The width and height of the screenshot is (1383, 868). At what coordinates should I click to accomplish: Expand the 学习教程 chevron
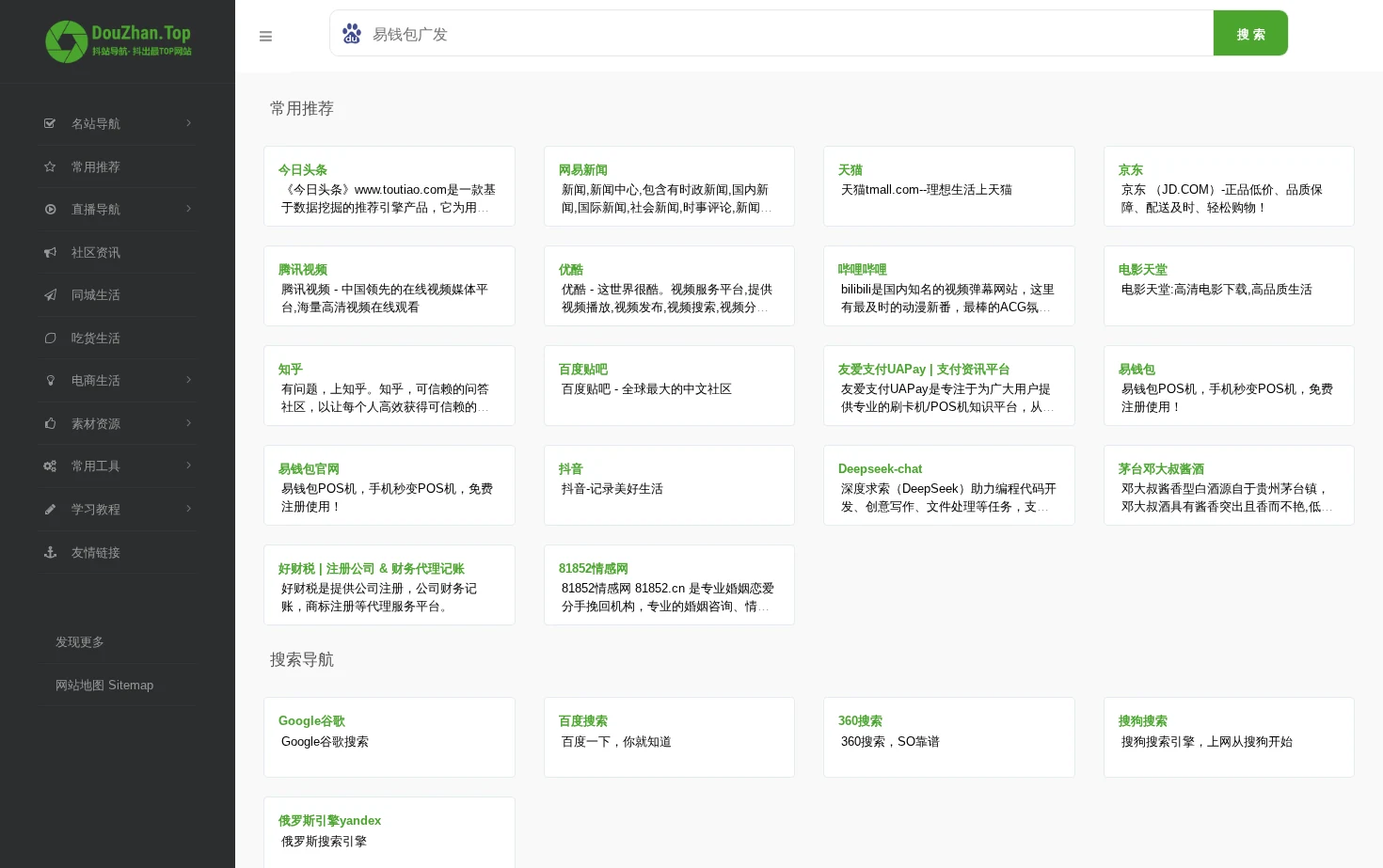coord(188,509)
